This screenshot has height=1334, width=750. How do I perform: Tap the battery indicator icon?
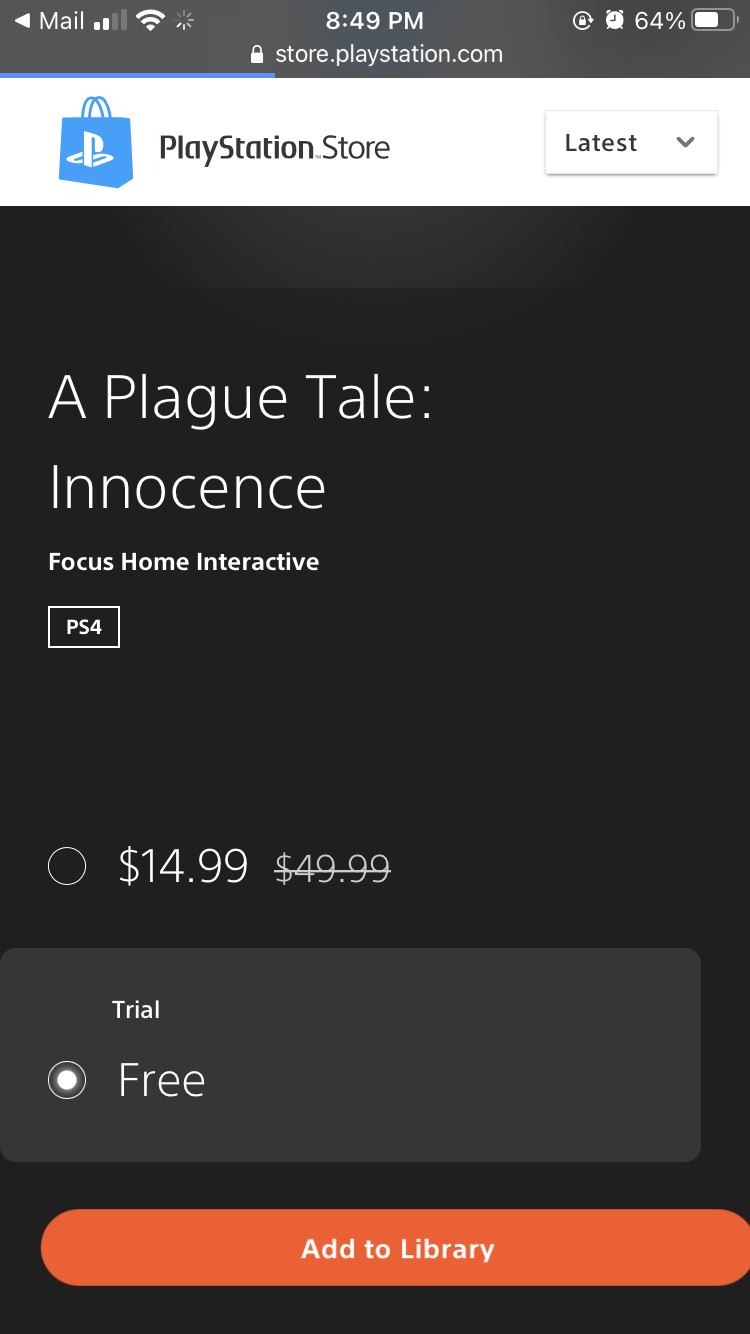[714, 20]
